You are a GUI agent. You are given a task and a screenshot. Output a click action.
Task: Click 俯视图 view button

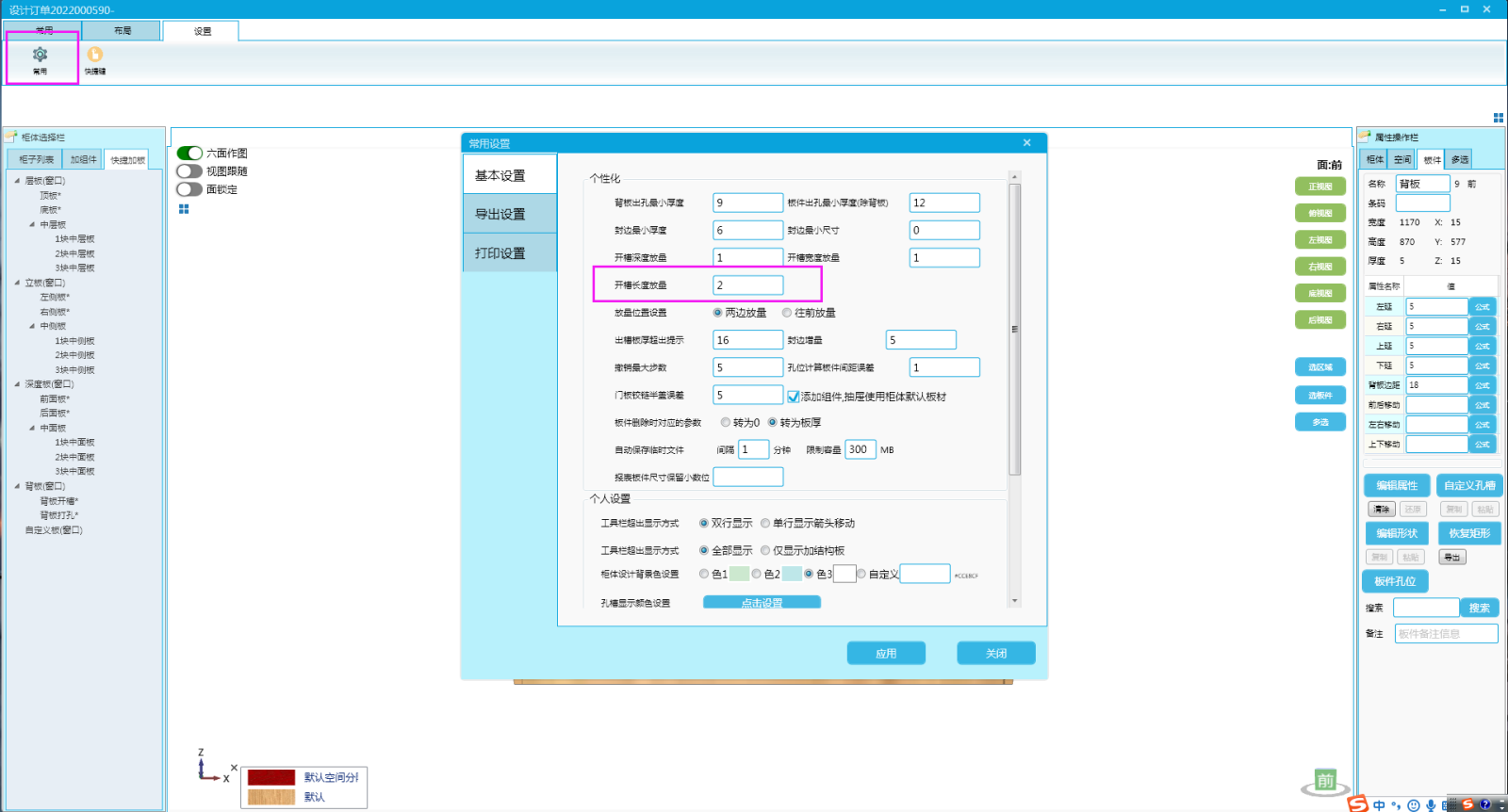1320,213
